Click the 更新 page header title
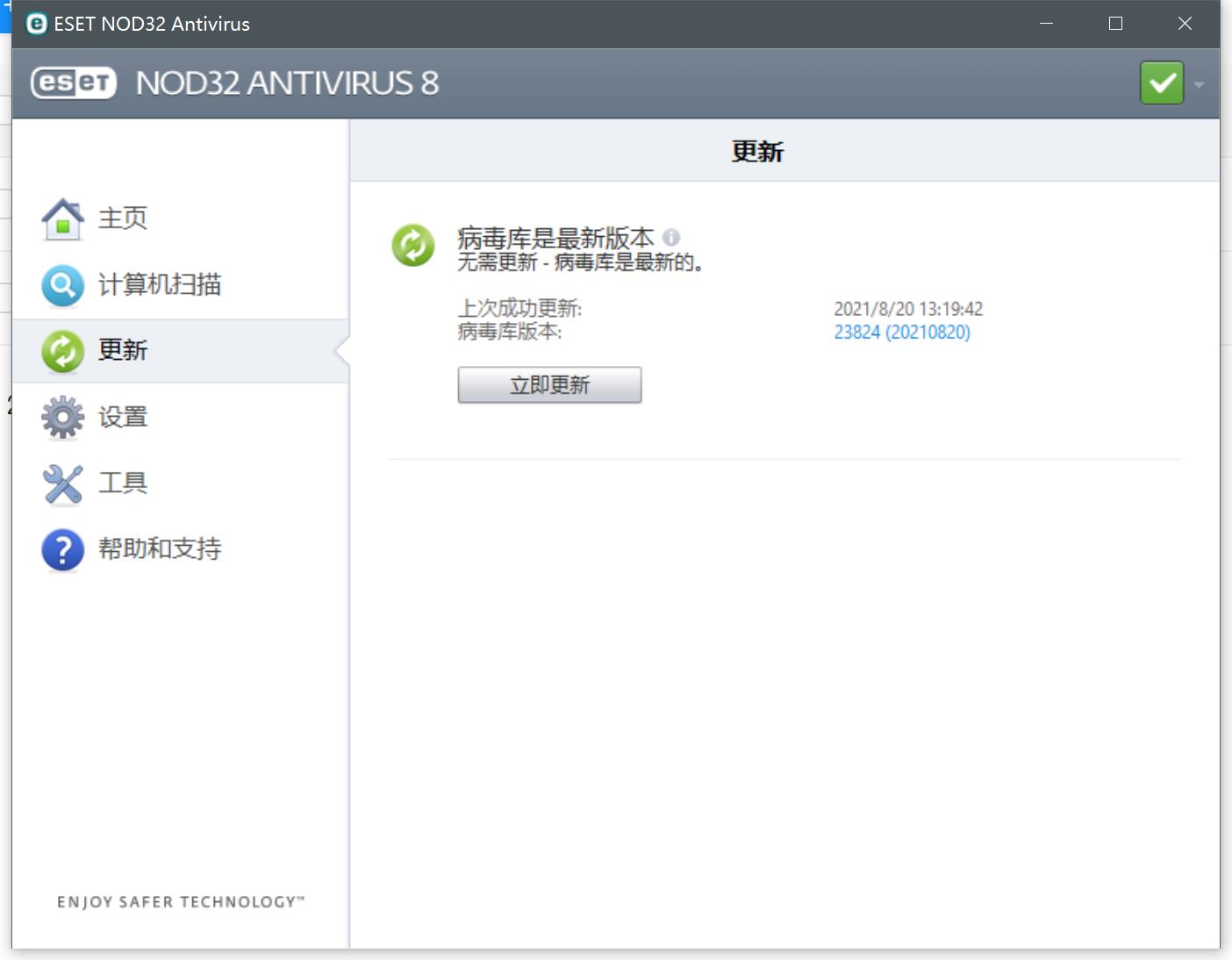This screenshot has width=1232, height=960. (x=757, y=152)
